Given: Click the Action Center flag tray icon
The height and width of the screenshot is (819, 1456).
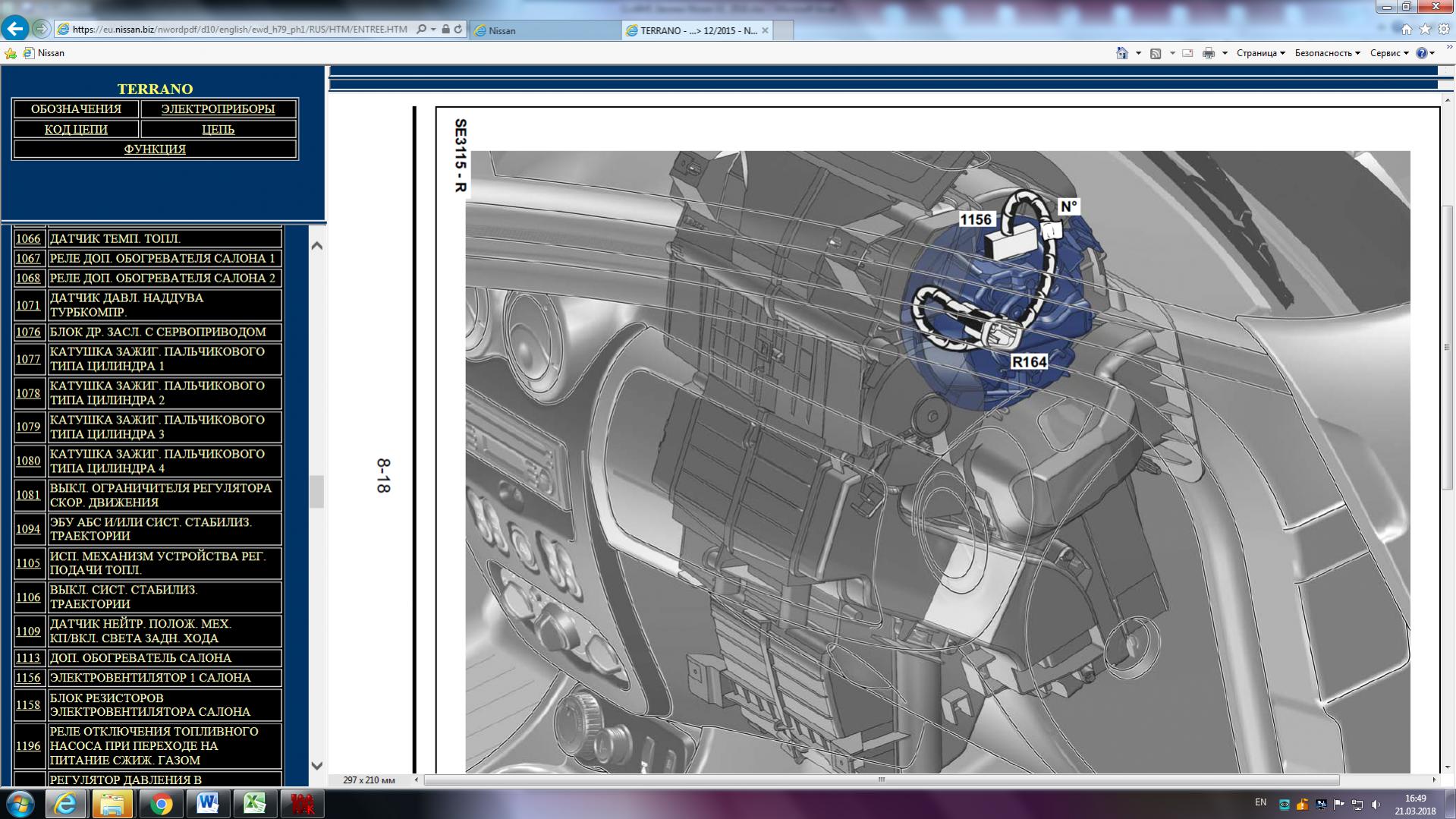Looking at the screenshot, I should pyautogui.click(x=1339, y=804).
